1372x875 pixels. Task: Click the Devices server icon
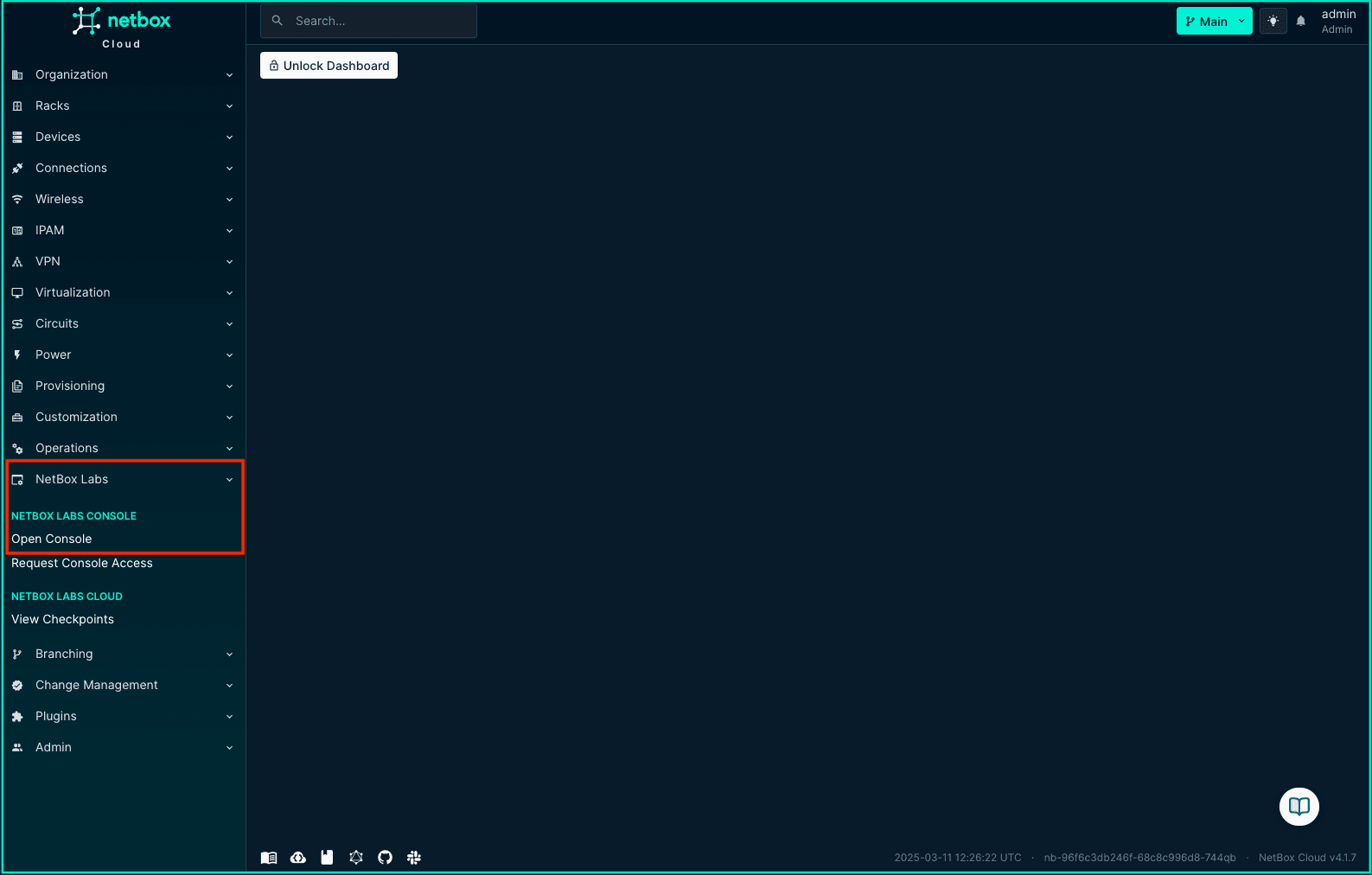tap(17, 137)
